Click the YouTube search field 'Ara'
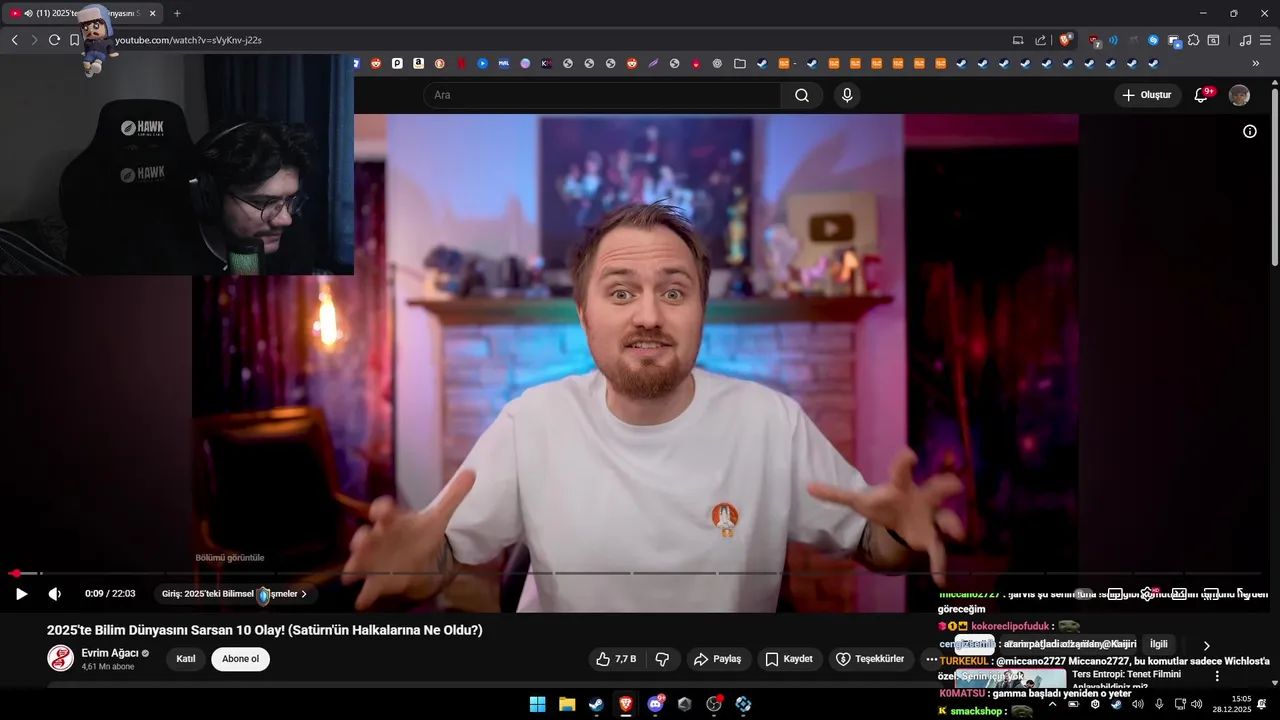 pyautogui.click(x=602, y=95)
